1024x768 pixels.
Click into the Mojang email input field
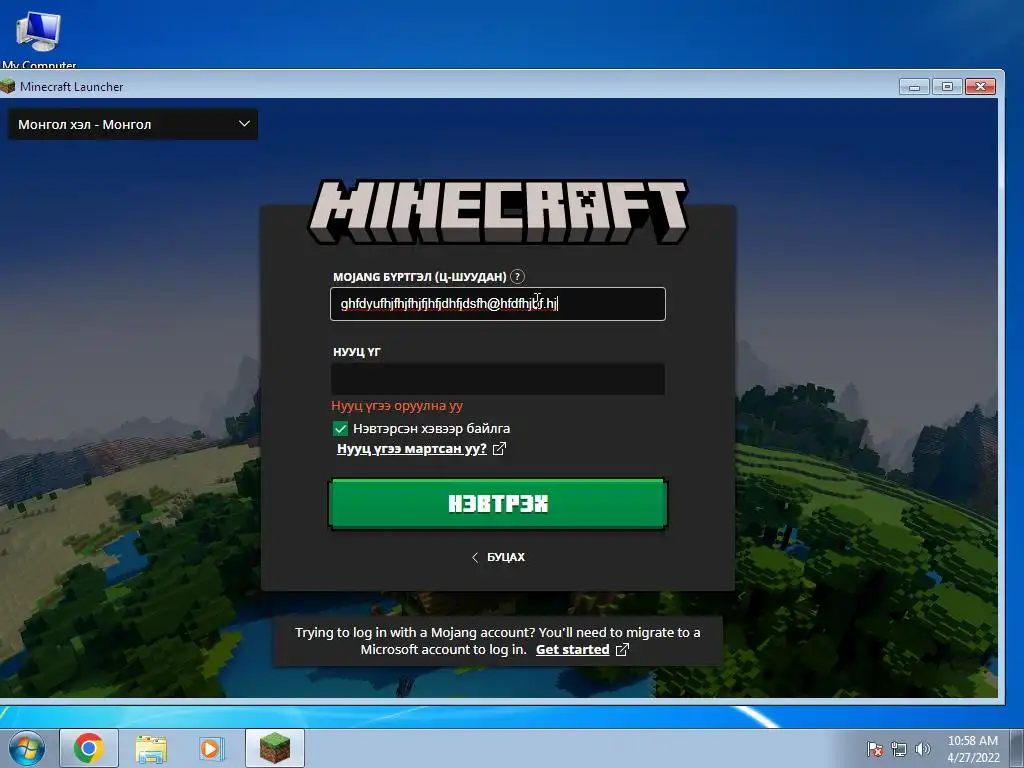498,304
